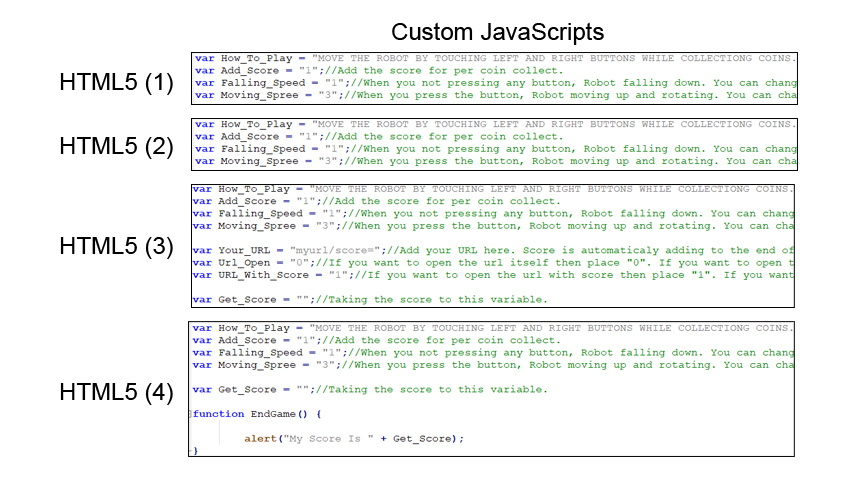
Task: Click the "var Your_URL" code line
Action: [493, 251]
